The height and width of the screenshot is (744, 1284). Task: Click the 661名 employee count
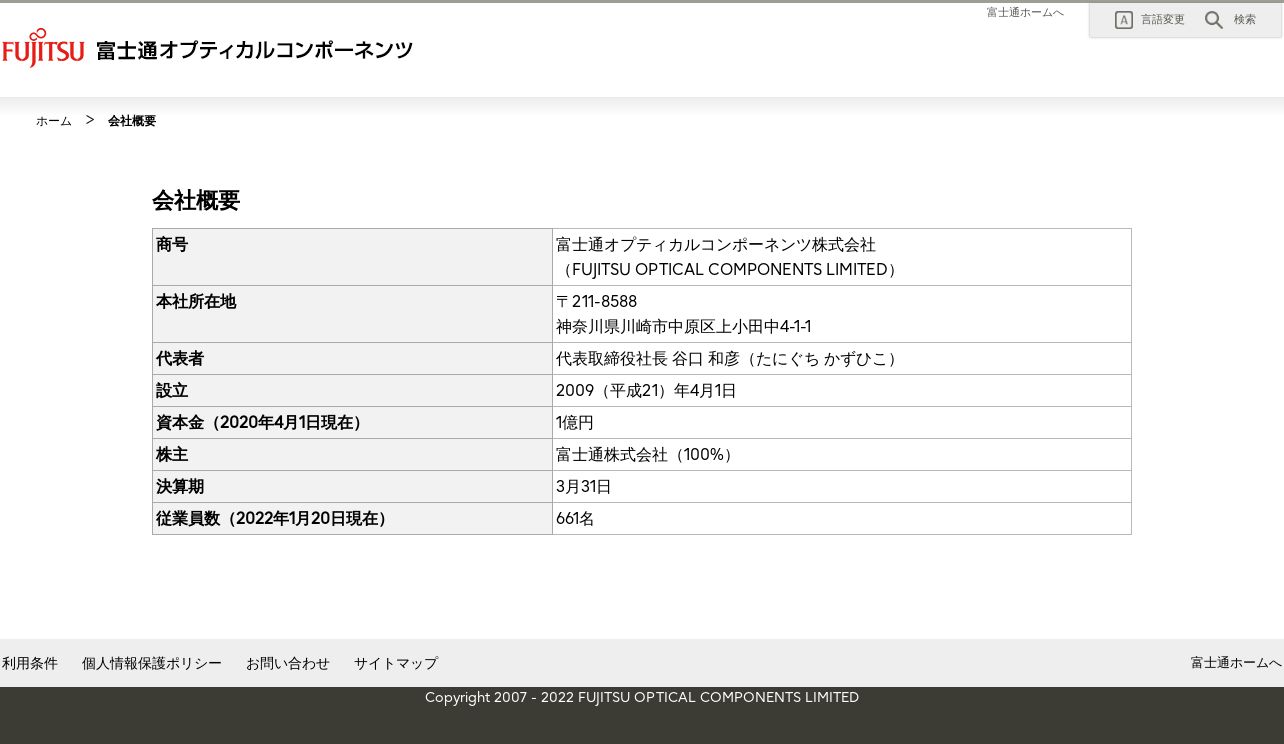575,519
